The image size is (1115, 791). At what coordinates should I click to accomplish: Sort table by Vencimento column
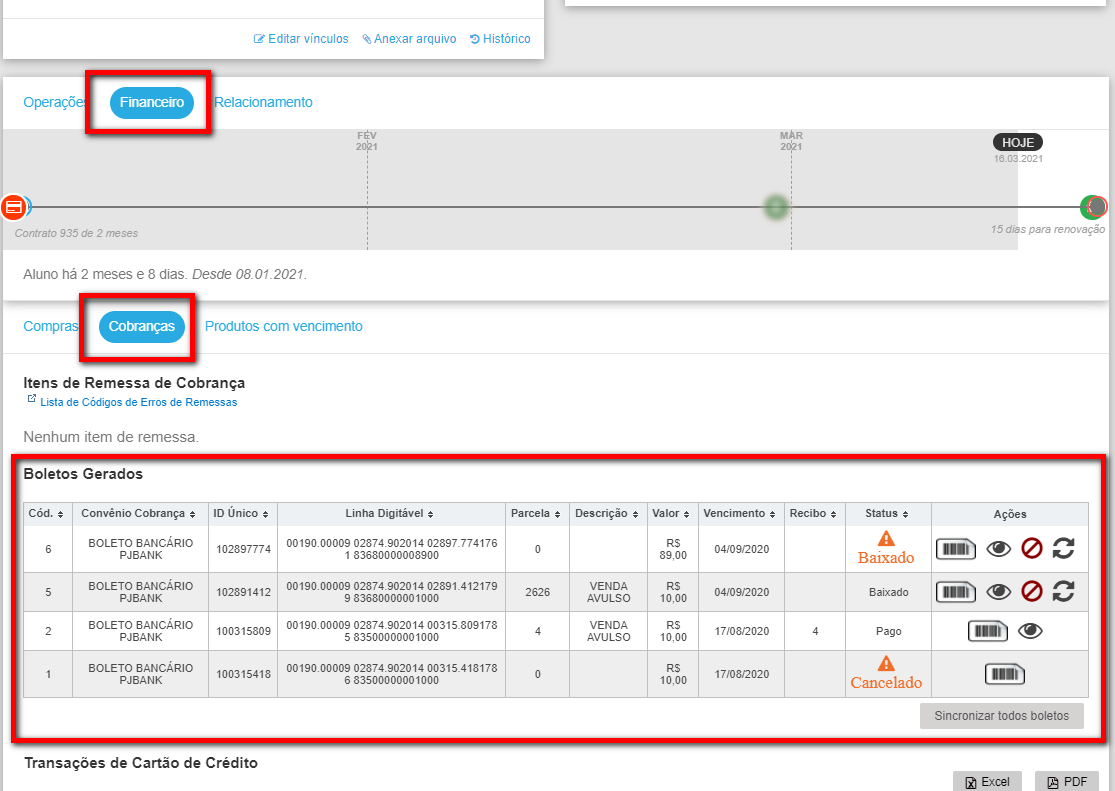(x=739, y=513)
